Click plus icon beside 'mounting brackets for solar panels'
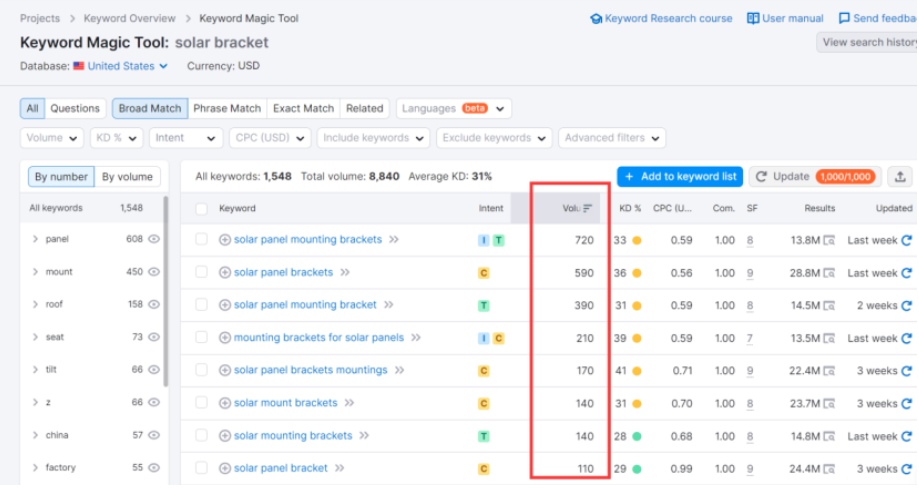919x492 pixels. coord(225,338)
